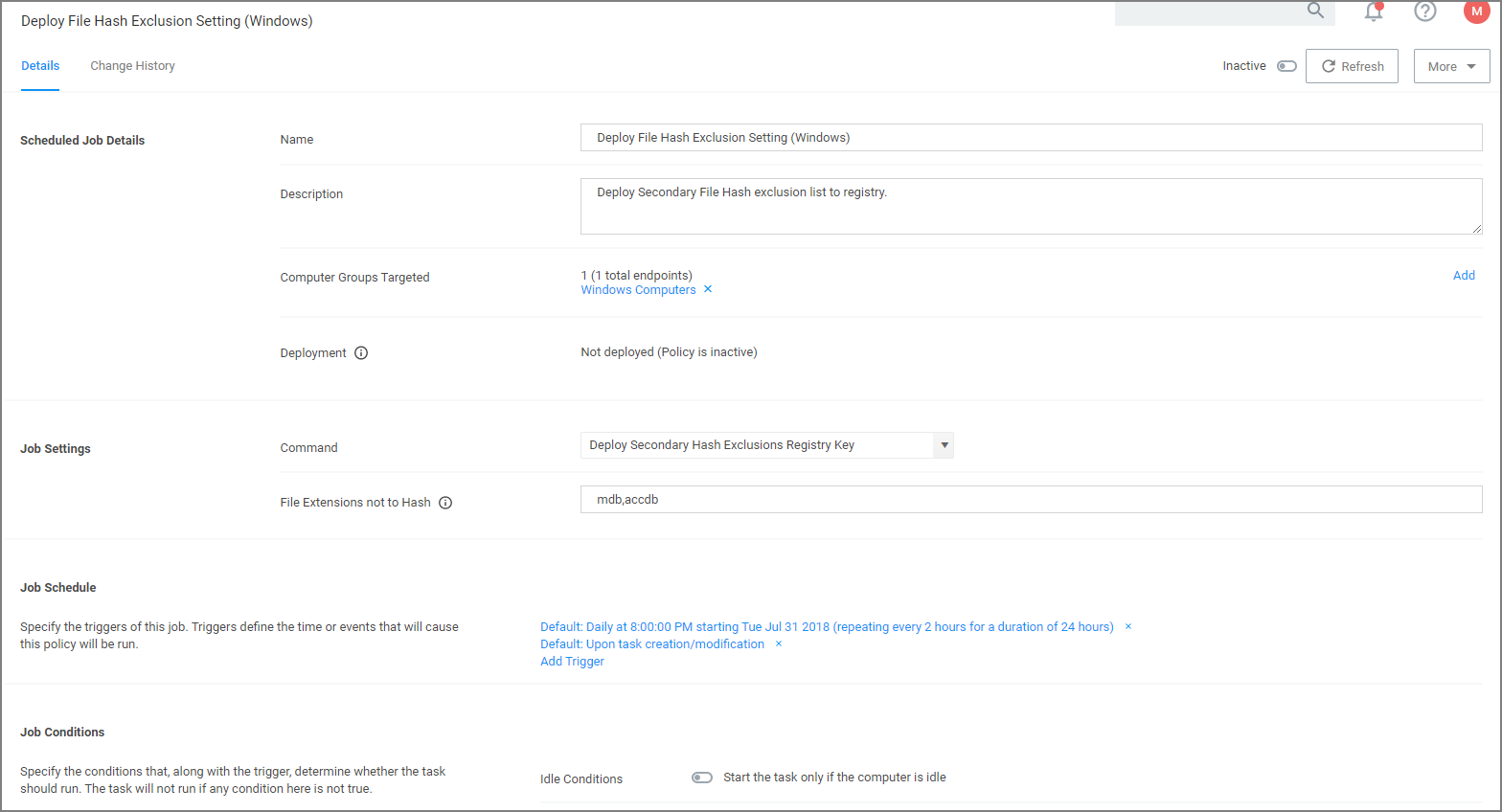Image resolution: width=1502 pixels, height=812 pixels.
Task: Remove the Daily 8:00 PM trigger
Action: click(1128, 627)
